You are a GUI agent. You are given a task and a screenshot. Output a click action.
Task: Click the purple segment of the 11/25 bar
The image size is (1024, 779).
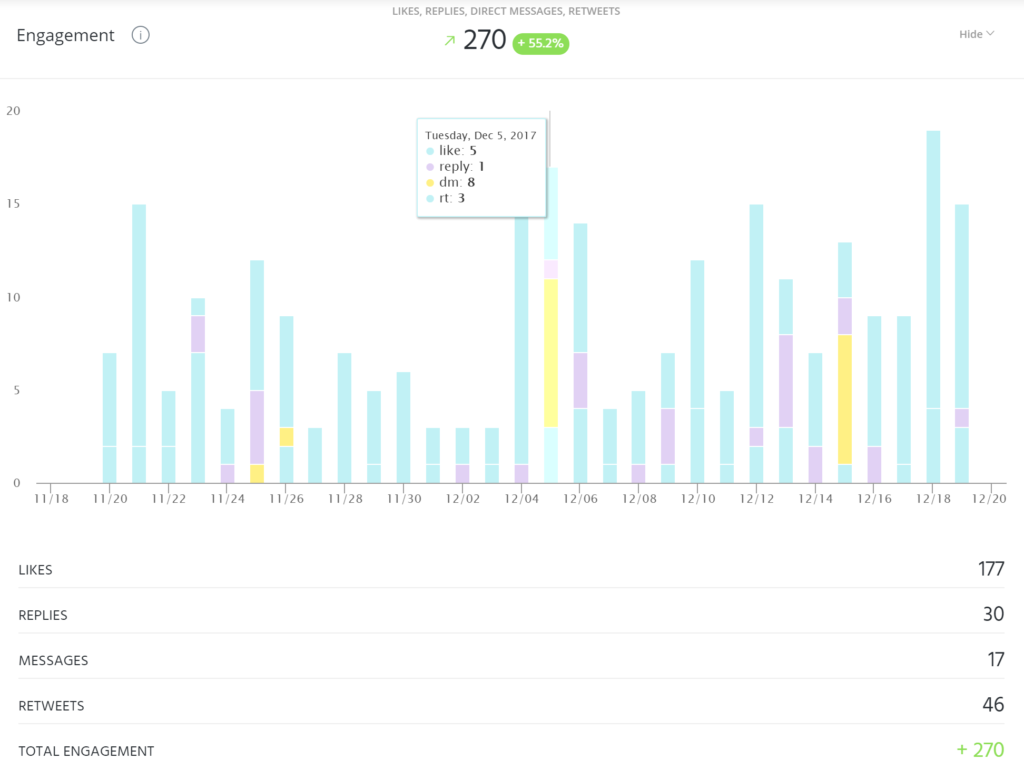coord(257,428)
